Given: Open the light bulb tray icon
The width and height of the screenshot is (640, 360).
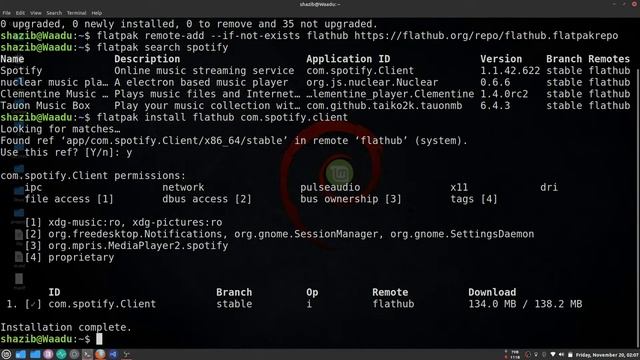Looking at the screenshot, I should 536,355.
